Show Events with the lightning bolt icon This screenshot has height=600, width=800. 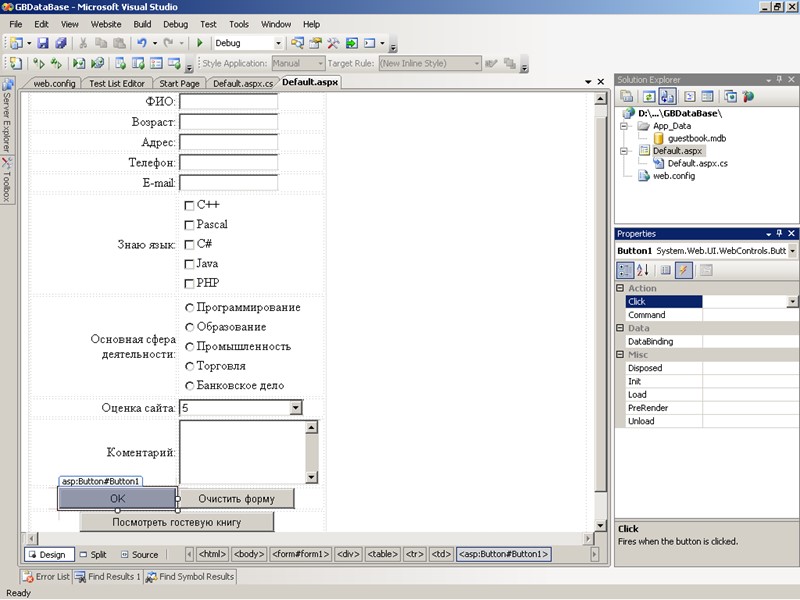tap(684, 270)
